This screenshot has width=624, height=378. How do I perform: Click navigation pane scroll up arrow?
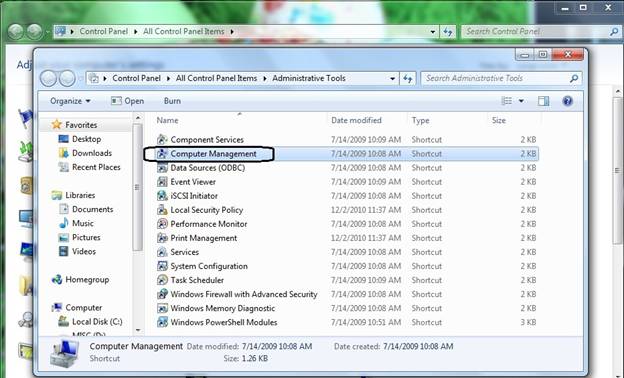138,118
